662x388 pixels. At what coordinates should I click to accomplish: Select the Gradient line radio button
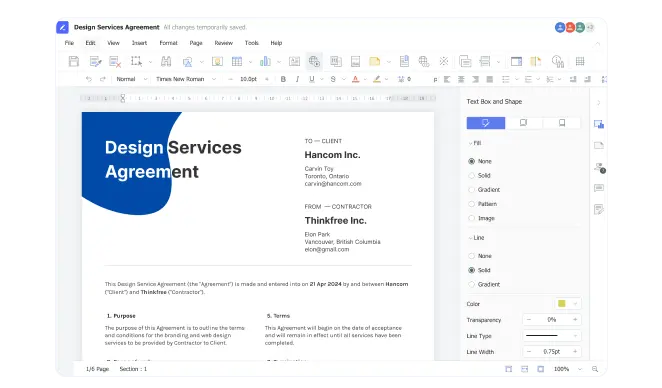tap(472, 285)
